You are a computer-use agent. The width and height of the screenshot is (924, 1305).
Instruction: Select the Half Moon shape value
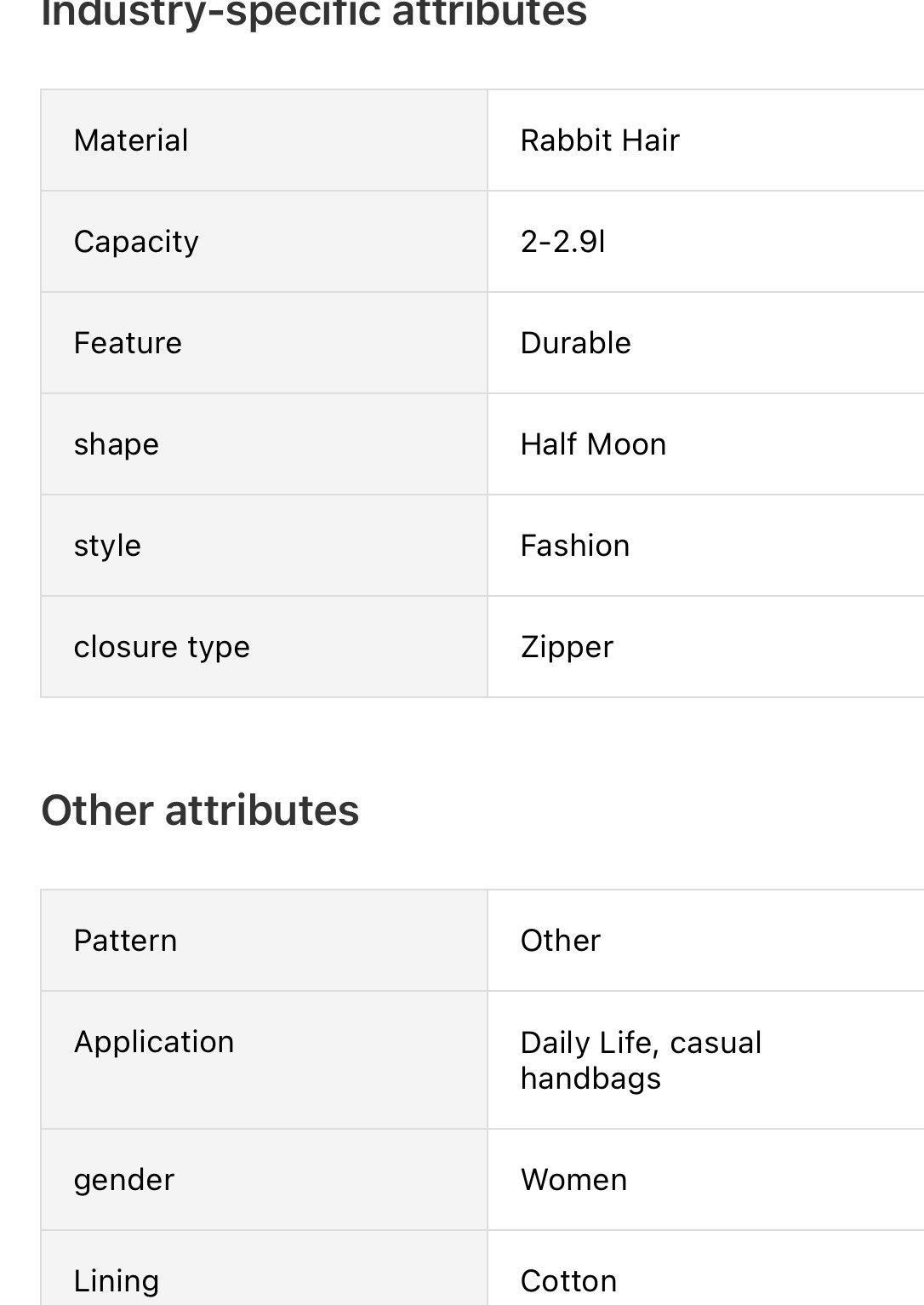click(593, 444)
